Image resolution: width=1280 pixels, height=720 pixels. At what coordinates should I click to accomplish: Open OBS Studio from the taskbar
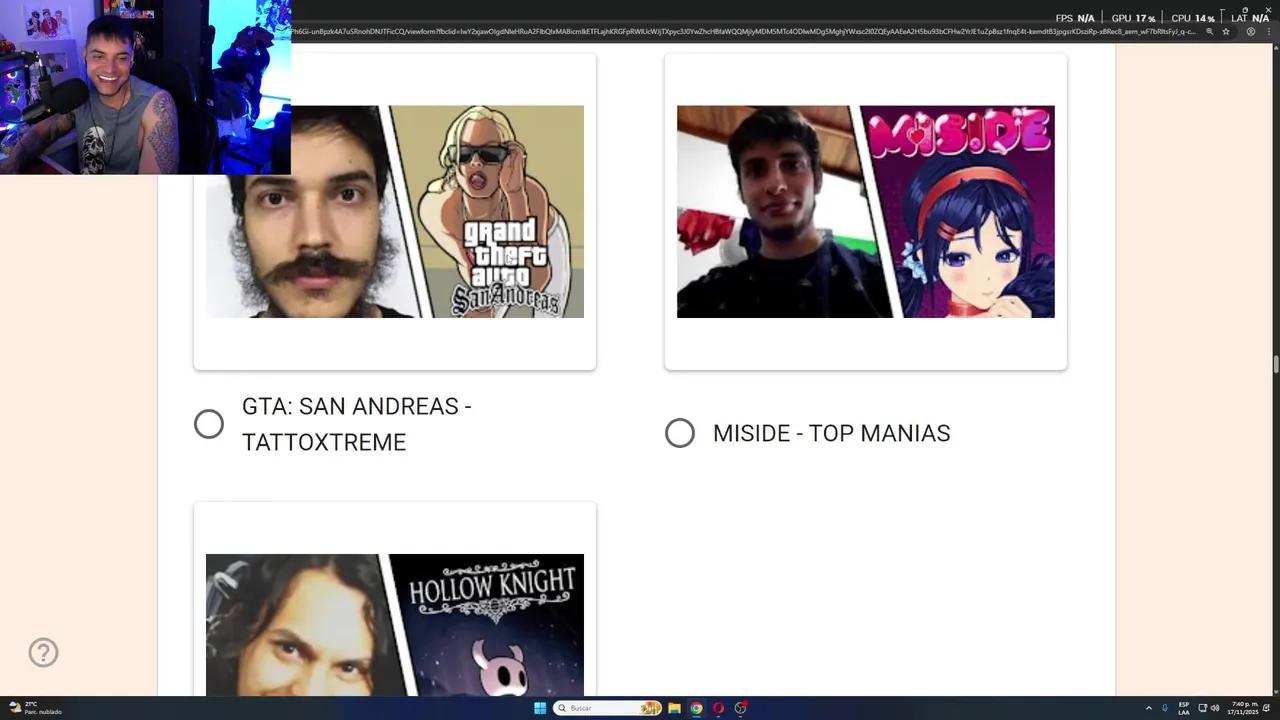tap(740, 708)
